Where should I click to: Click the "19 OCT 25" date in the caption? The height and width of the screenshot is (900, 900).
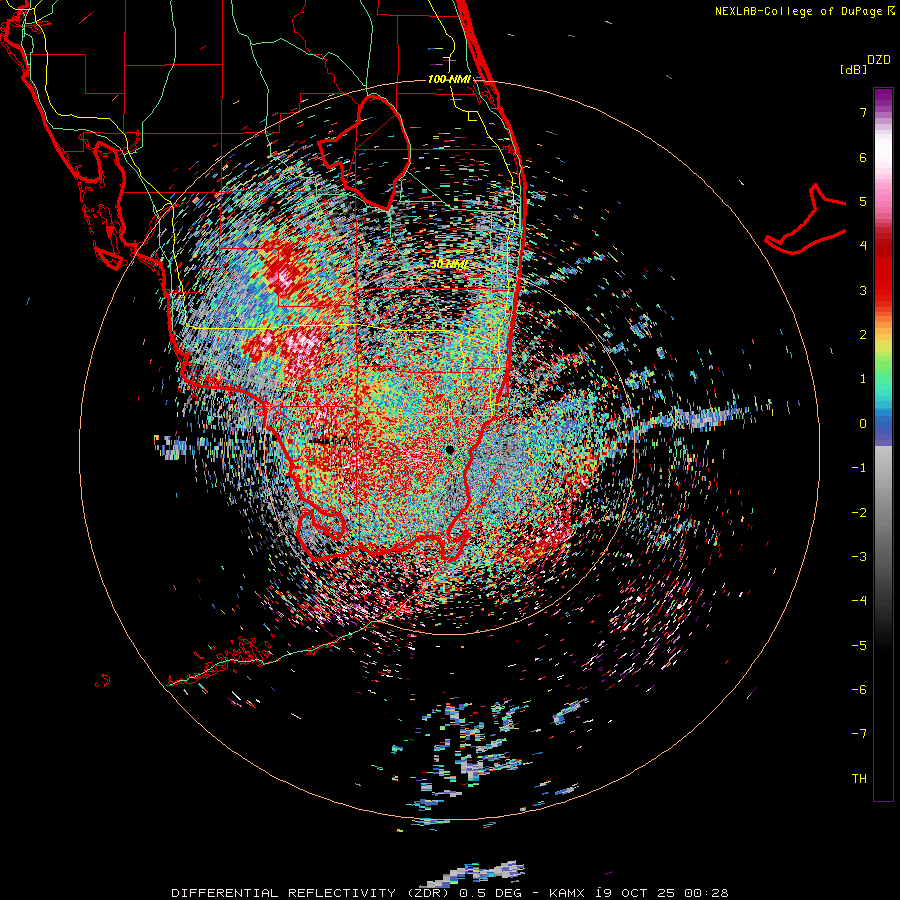(635, 893)
